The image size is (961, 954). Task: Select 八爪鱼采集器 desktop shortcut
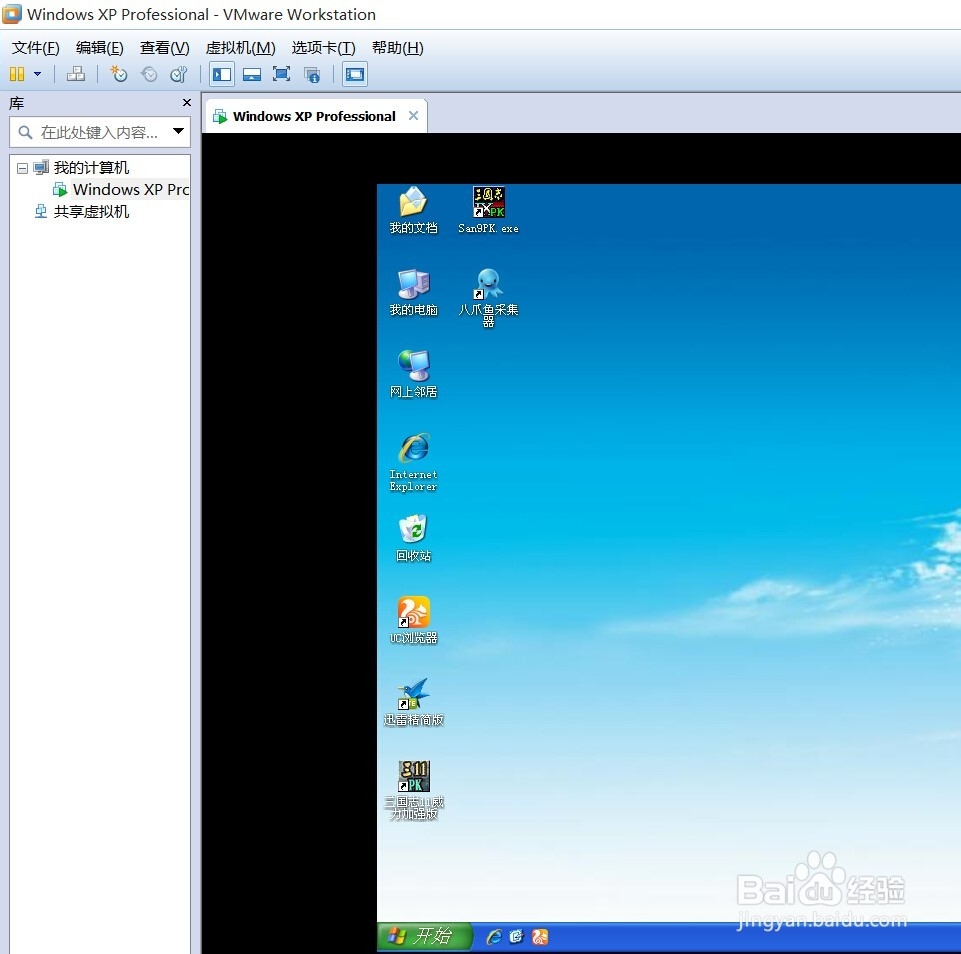(488, 298)
